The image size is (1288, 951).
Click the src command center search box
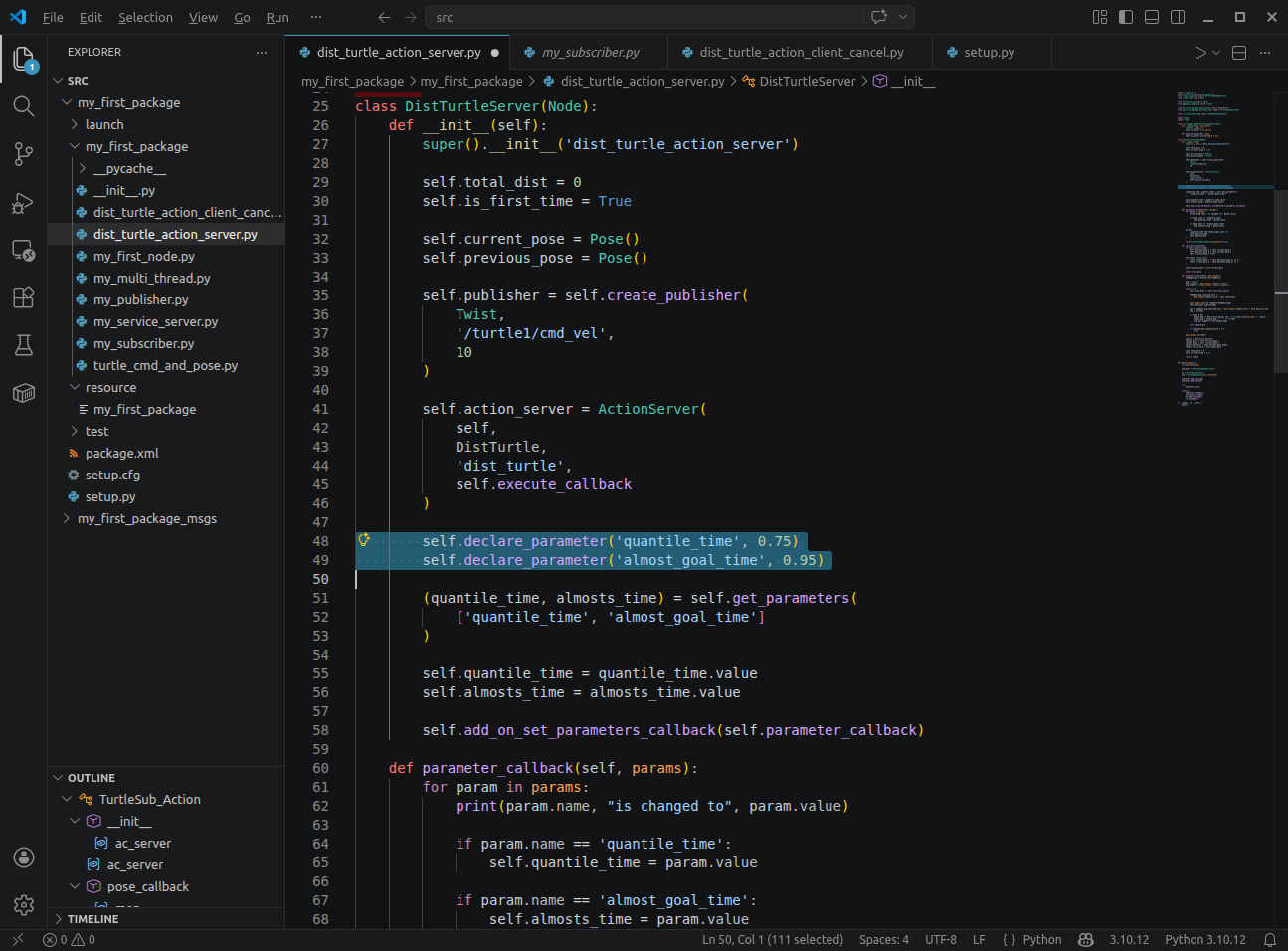point(645,17)
